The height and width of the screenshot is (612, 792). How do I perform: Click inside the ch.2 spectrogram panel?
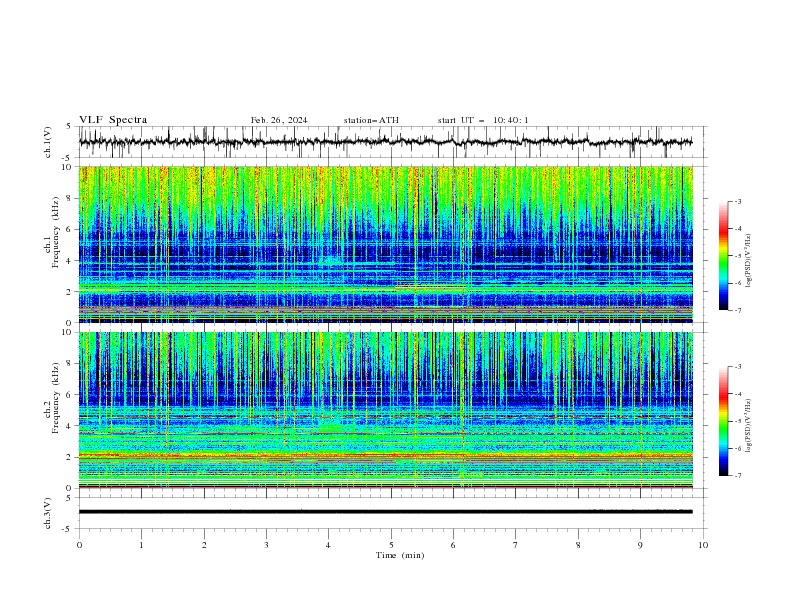(x=385, y=410)
